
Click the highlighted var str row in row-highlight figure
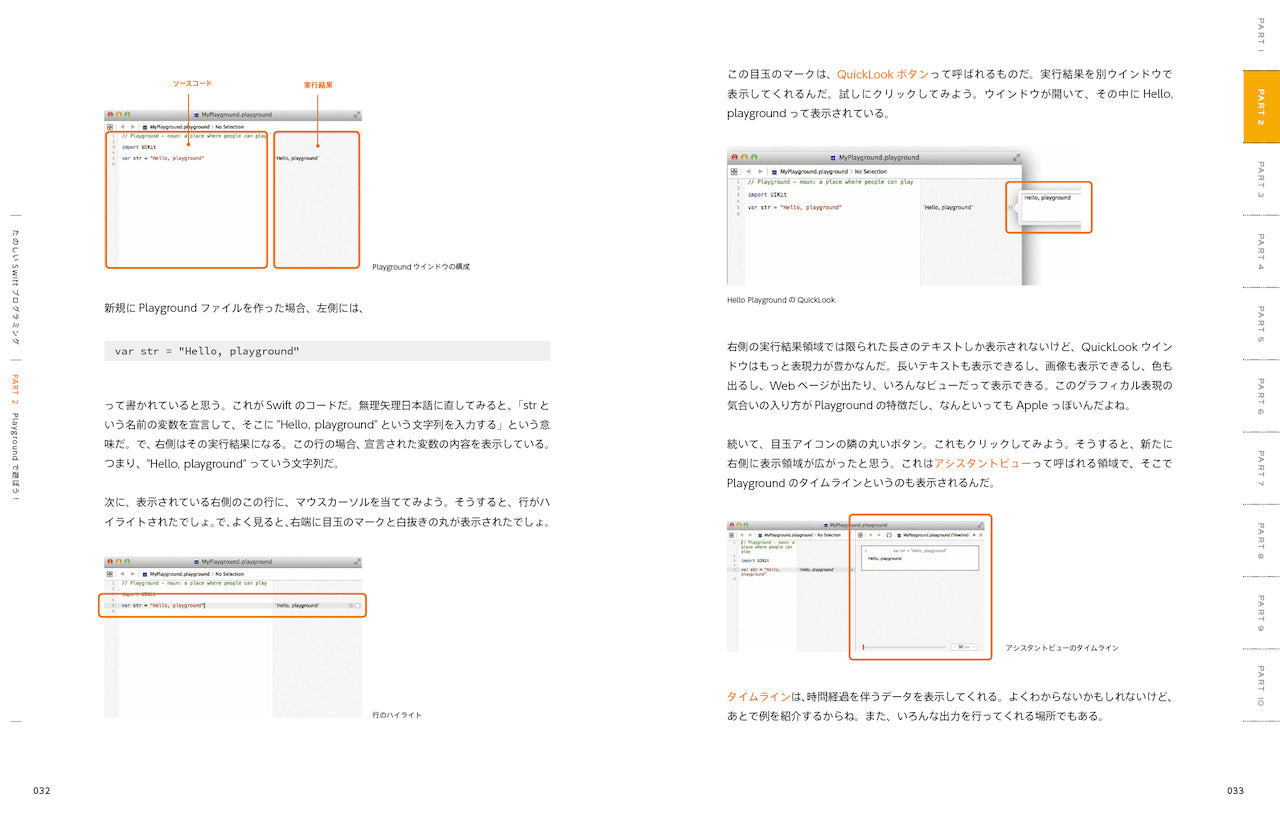(232, 605)
